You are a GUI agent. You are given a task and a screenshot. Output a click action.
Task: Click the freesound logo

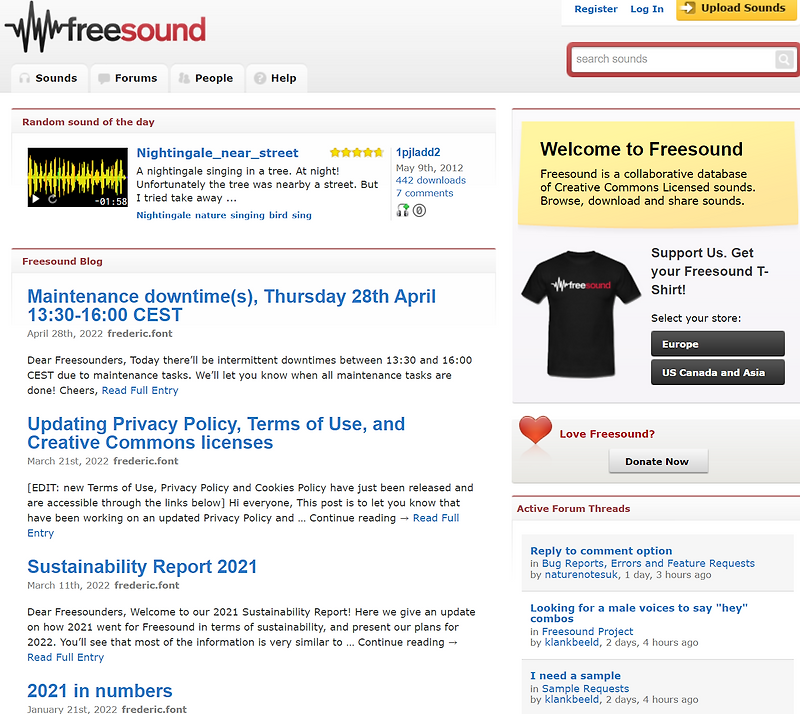point(106,28)
